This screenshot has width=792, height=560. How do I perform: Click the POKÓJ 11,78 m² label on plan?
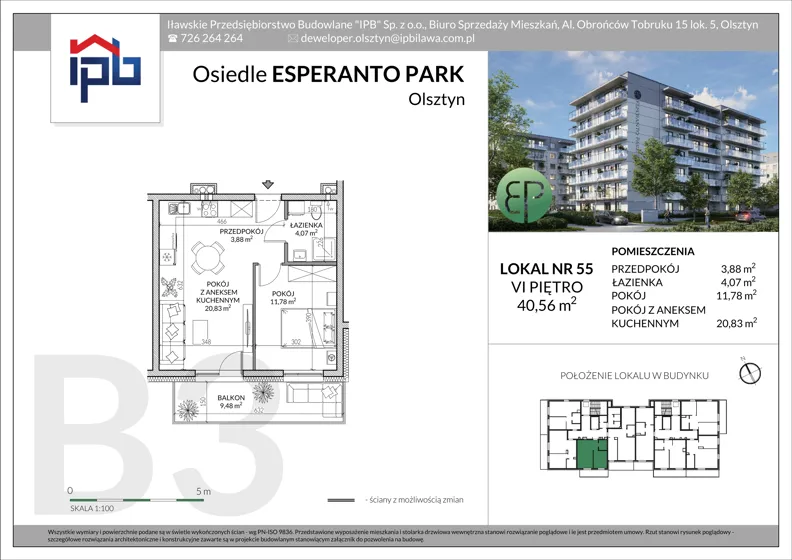[x=283, y=297]
